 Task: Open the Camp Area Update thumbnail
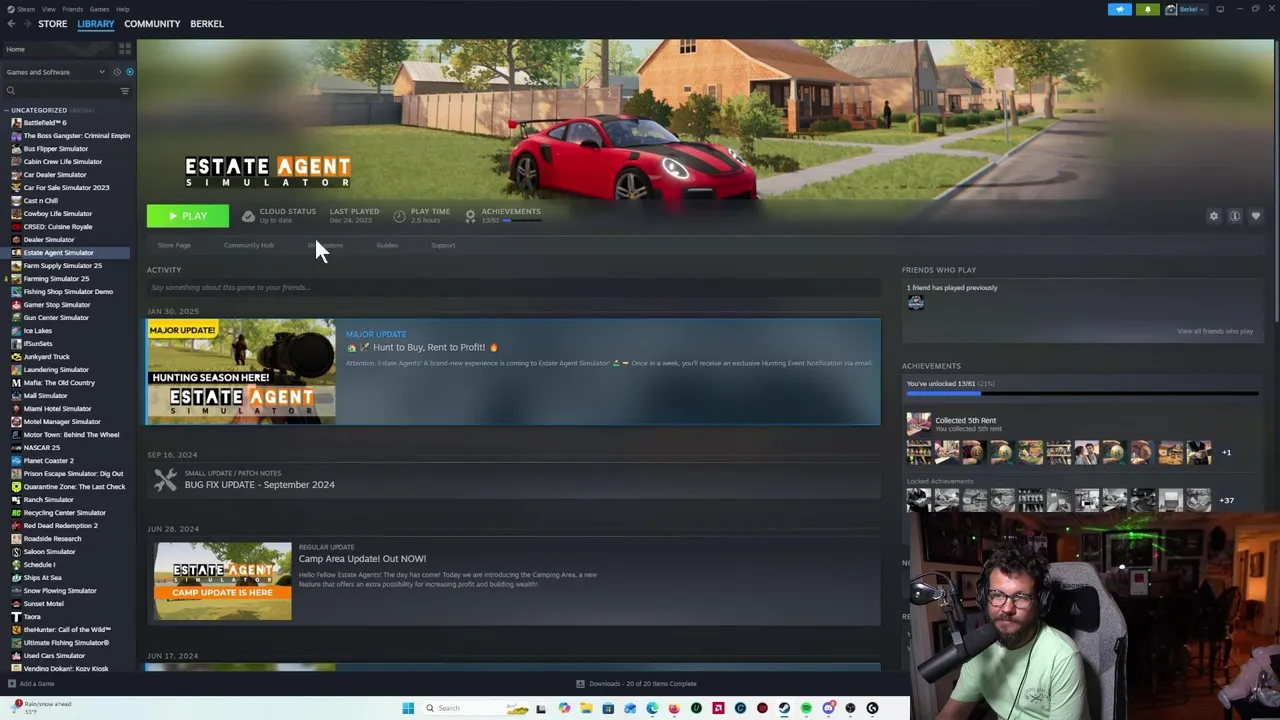tap(222, 581)
